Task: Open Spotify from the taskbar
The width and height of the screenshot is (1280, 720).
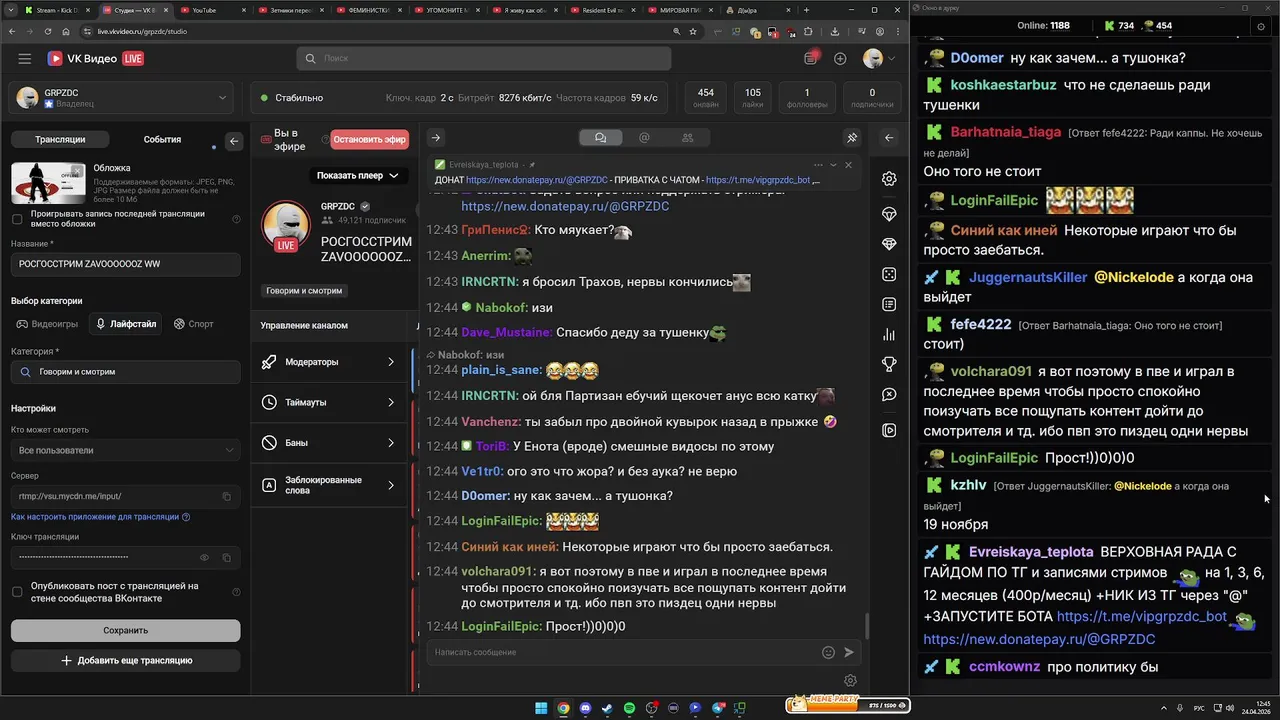Action: pos(629,708)
